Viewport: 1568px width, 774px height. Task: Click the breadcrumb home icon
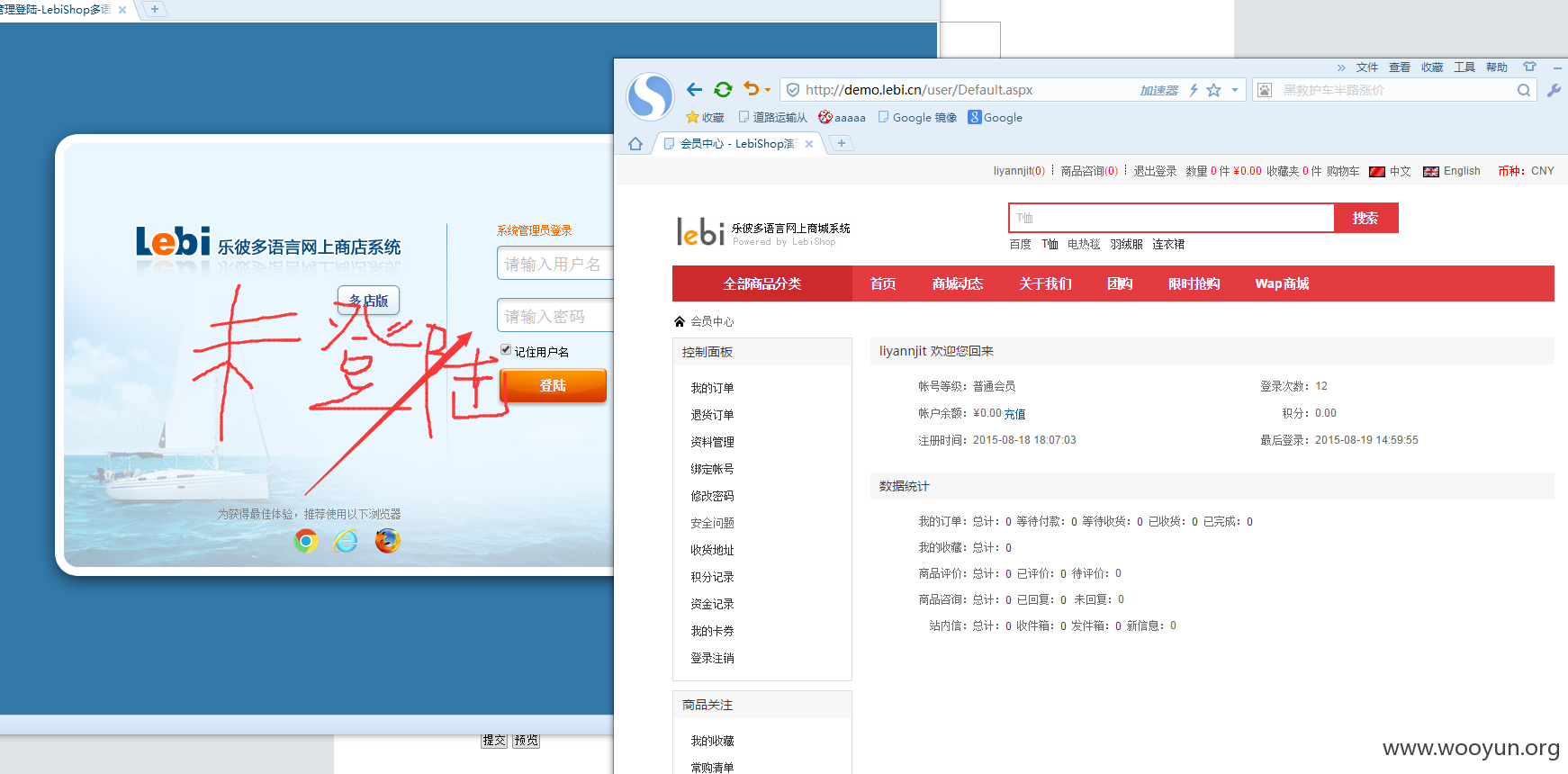coord(680,321)
